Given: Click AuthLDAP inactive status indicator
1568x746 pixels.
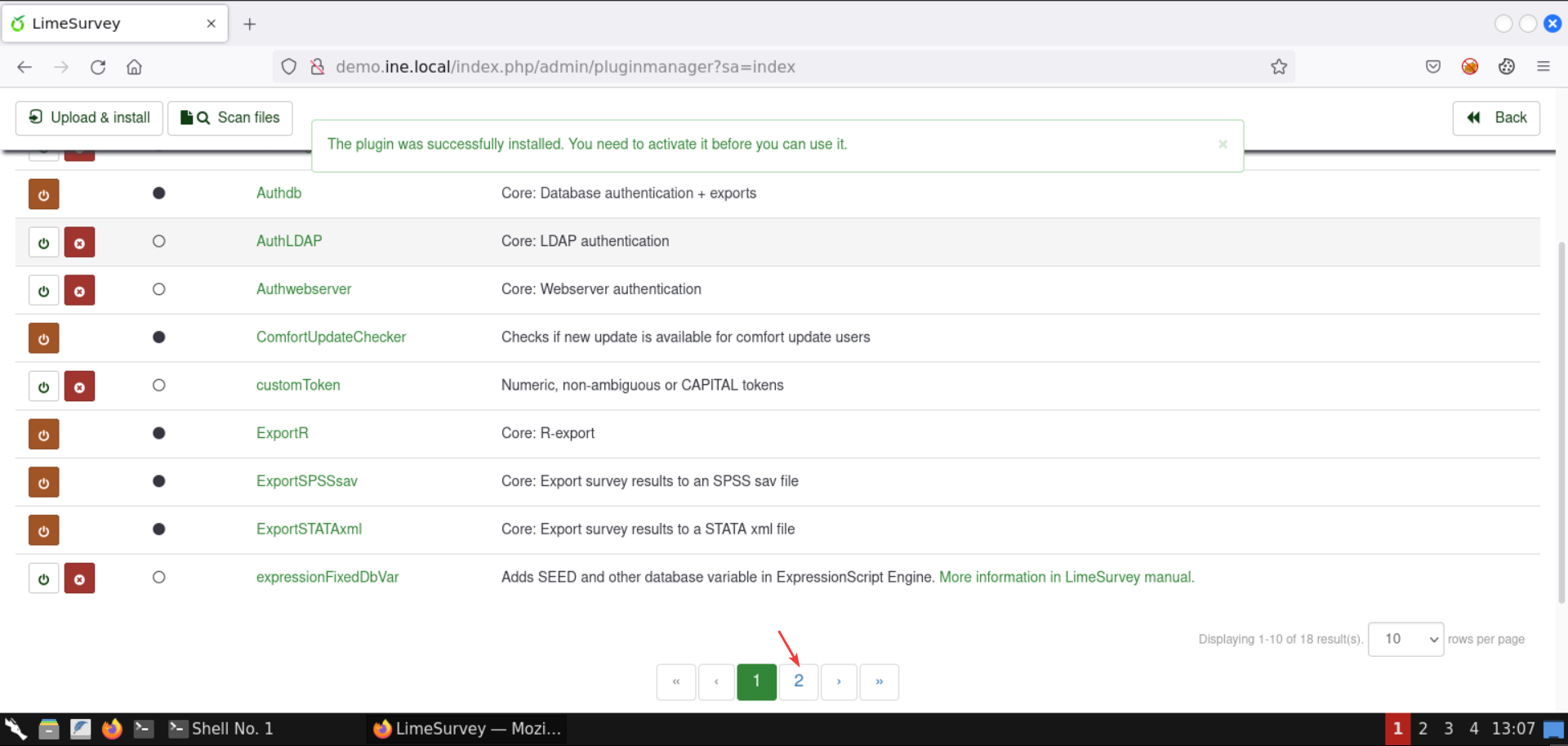Looking at the screenshot, I should point(159,241).
